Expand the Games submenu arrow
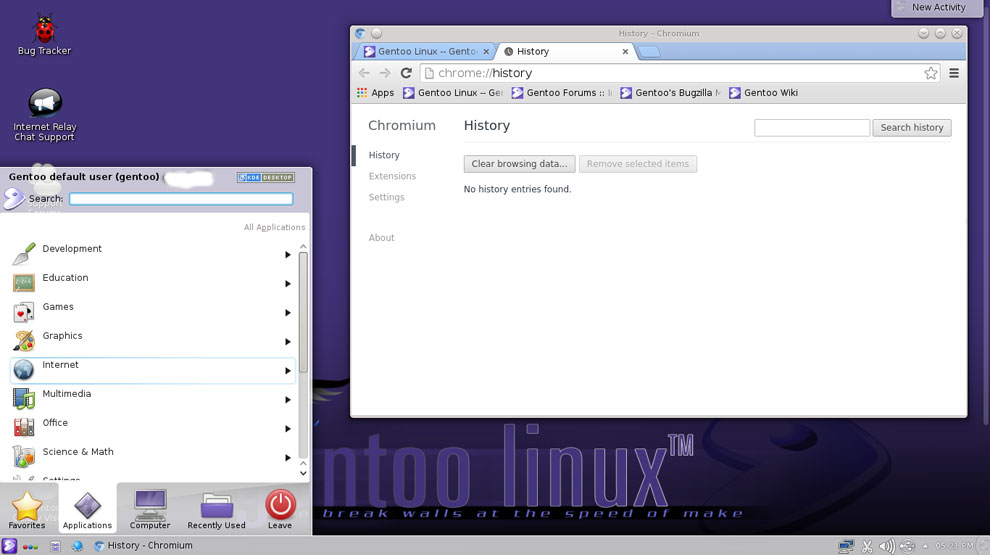The width and height of the screenshot is (990, 555). 288,313
